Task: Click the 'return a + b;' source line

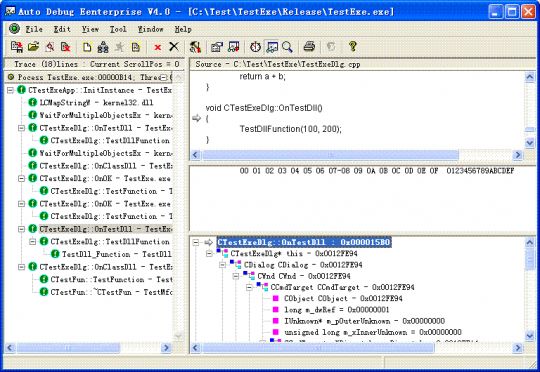Action: (262, 76)
